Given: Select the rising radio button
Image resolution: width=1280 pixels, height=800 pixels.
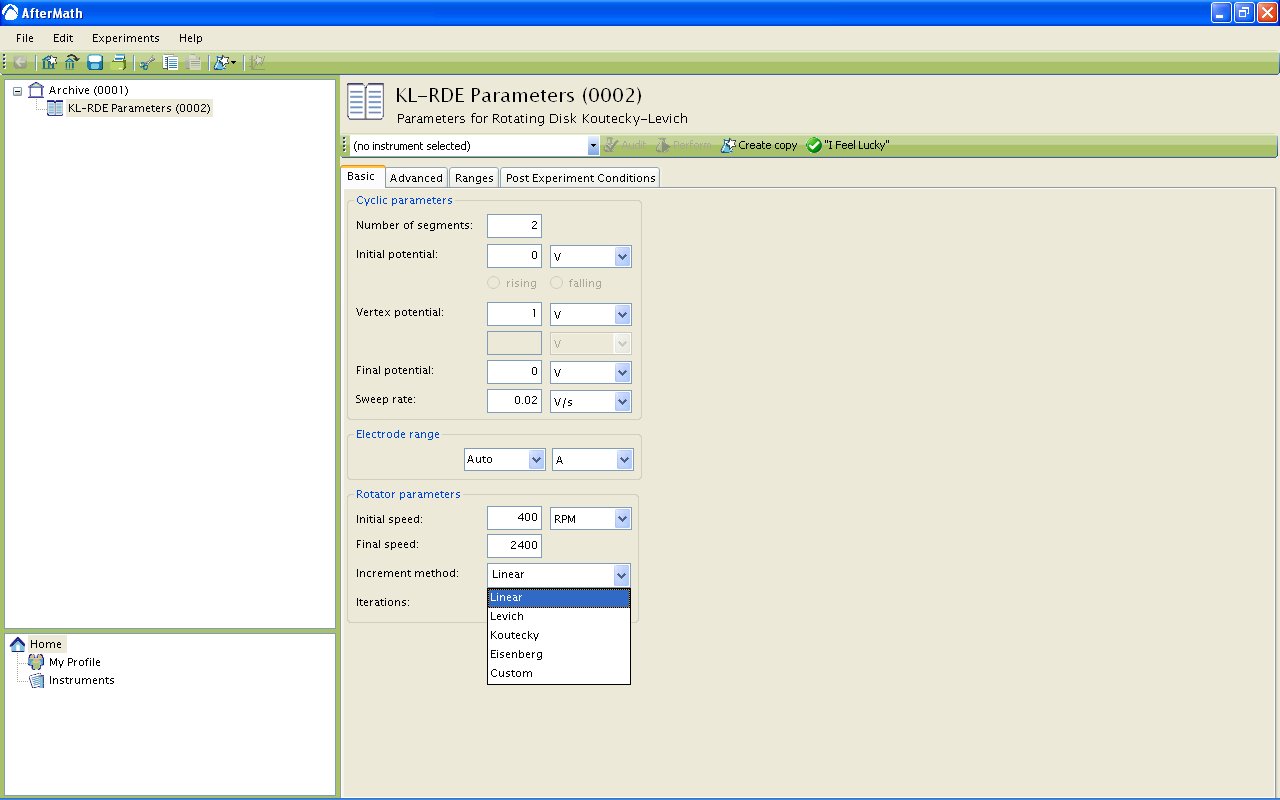Looking at the screenshot, I should (x=493, y=283).
